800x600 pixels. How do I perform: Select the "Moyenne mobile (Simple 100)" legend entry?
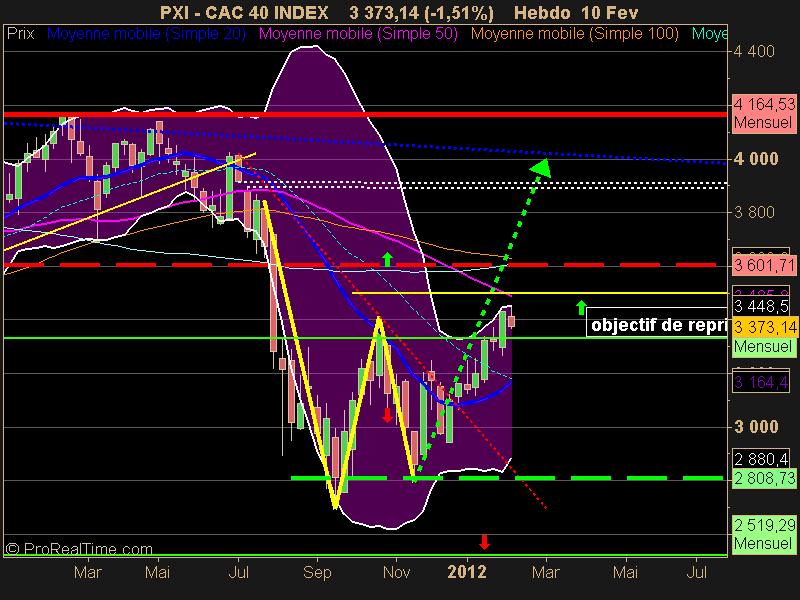click(574, 34)
